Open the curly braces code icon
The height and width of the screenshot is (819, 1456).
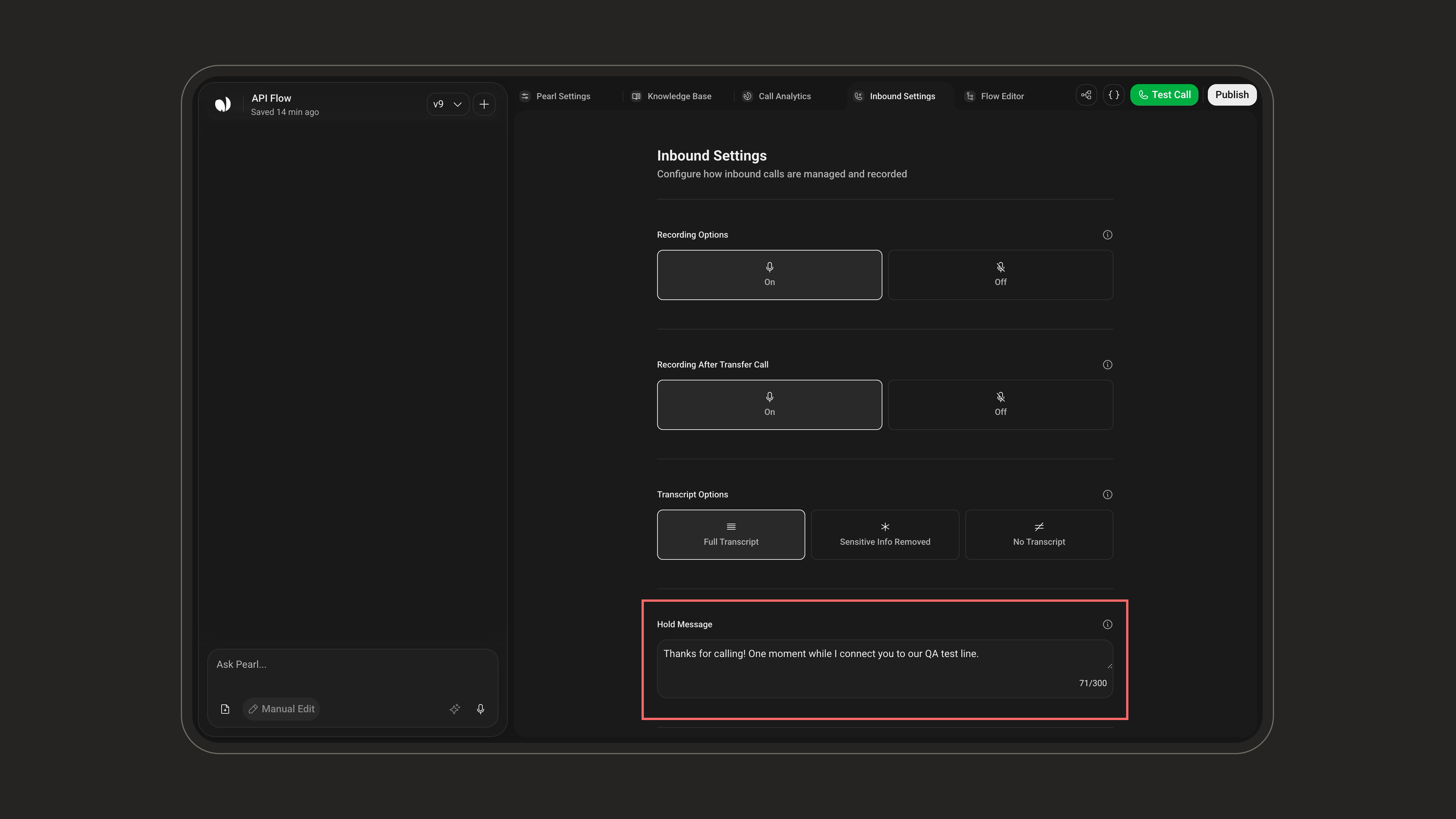click(1114, 95)
